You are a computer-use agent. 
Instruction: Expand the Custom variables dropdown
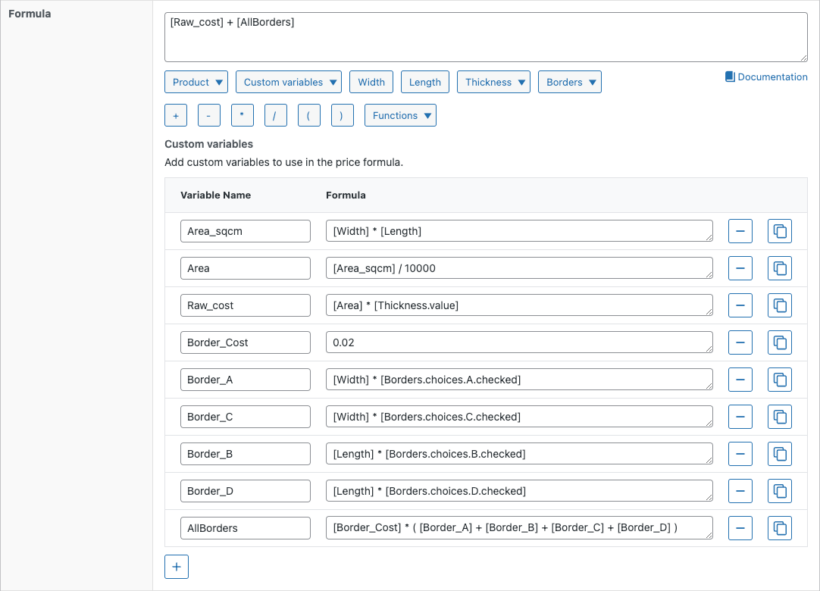click(289, 82)
